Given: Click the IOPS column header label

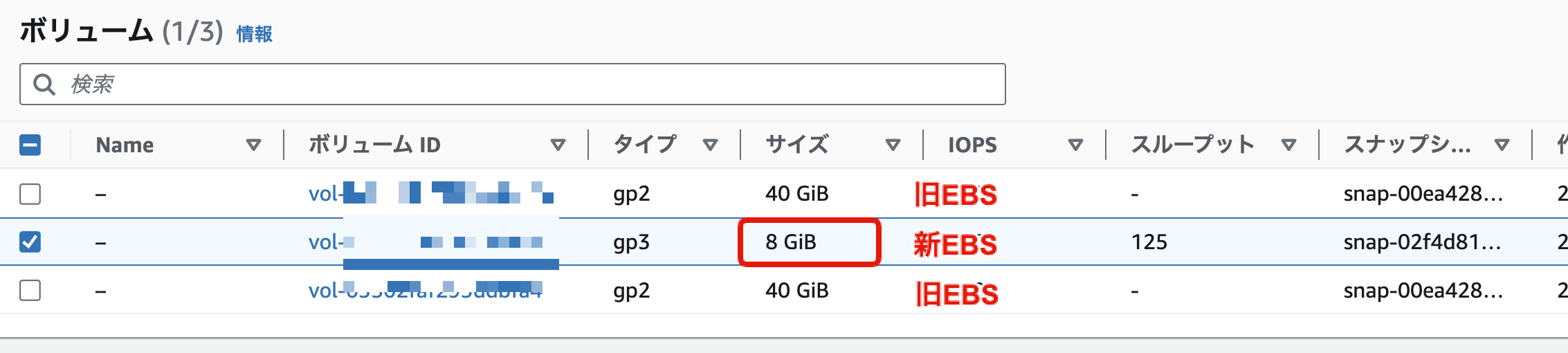Looking at the screenshot, I should (972, 145).
